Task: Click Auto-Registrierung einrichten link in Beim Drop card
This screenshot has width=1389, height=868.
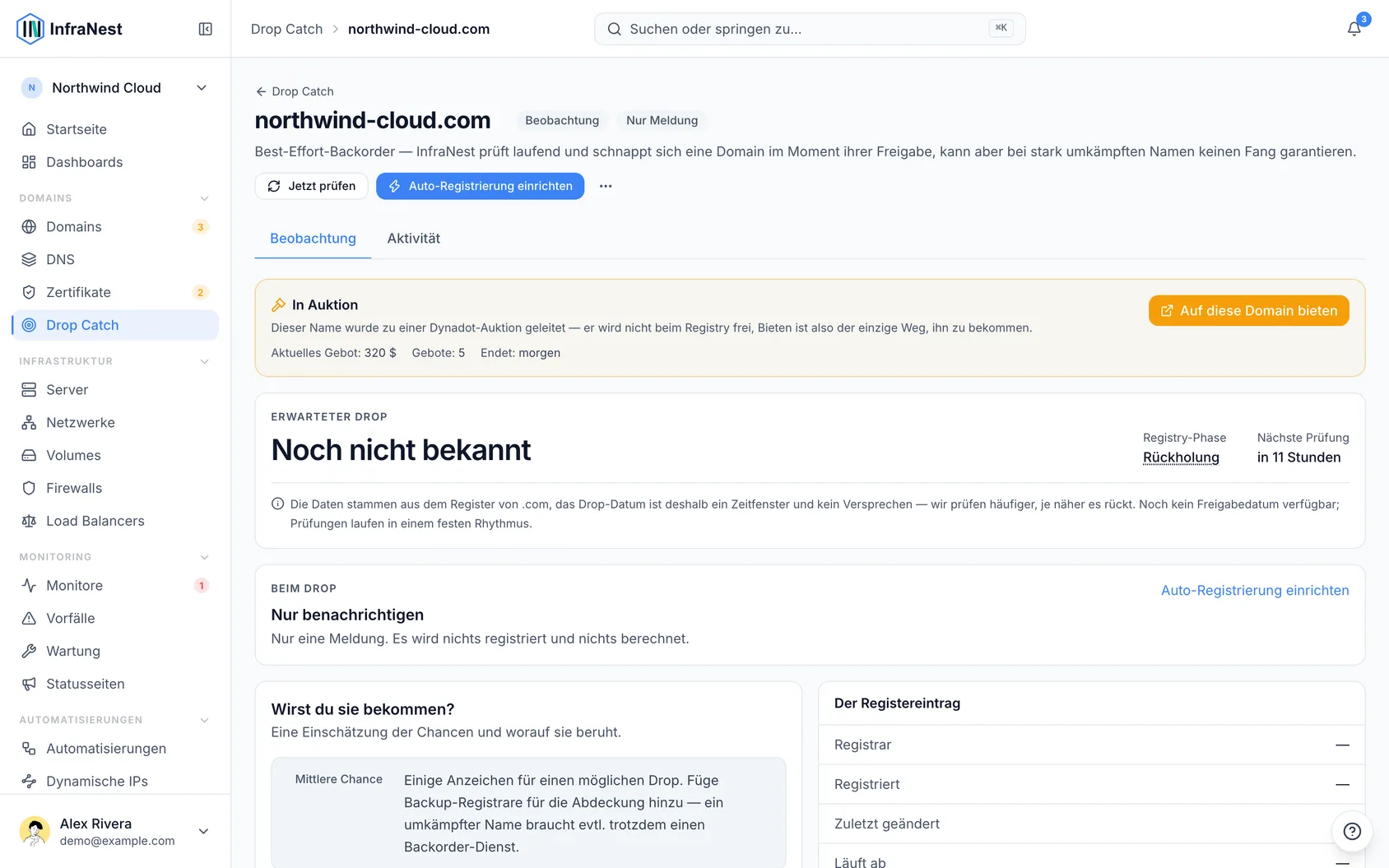Action: pos(1254,590)
